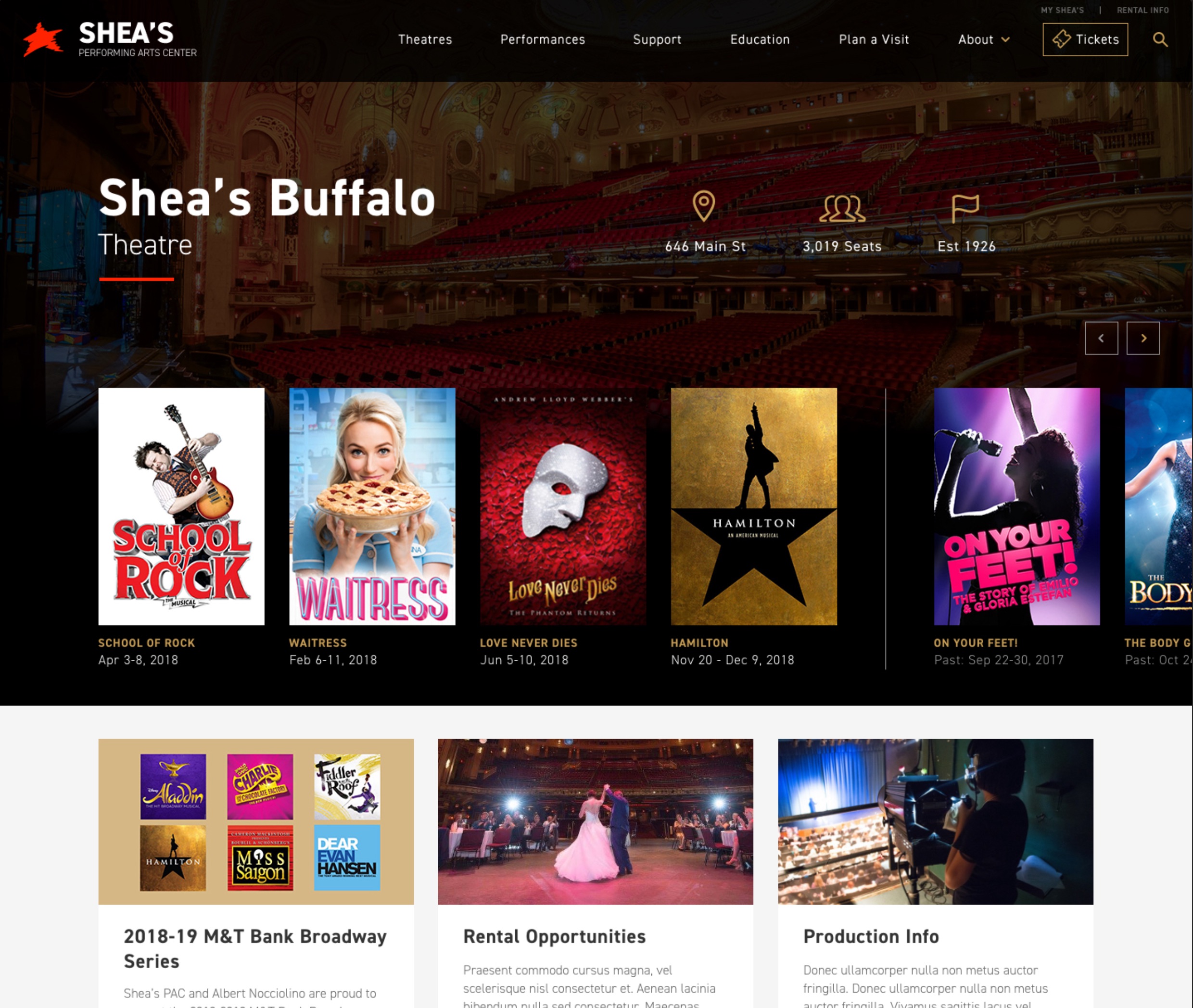Click the Education navigation link
The image size is (1193, 1008).
click(760, 39)
